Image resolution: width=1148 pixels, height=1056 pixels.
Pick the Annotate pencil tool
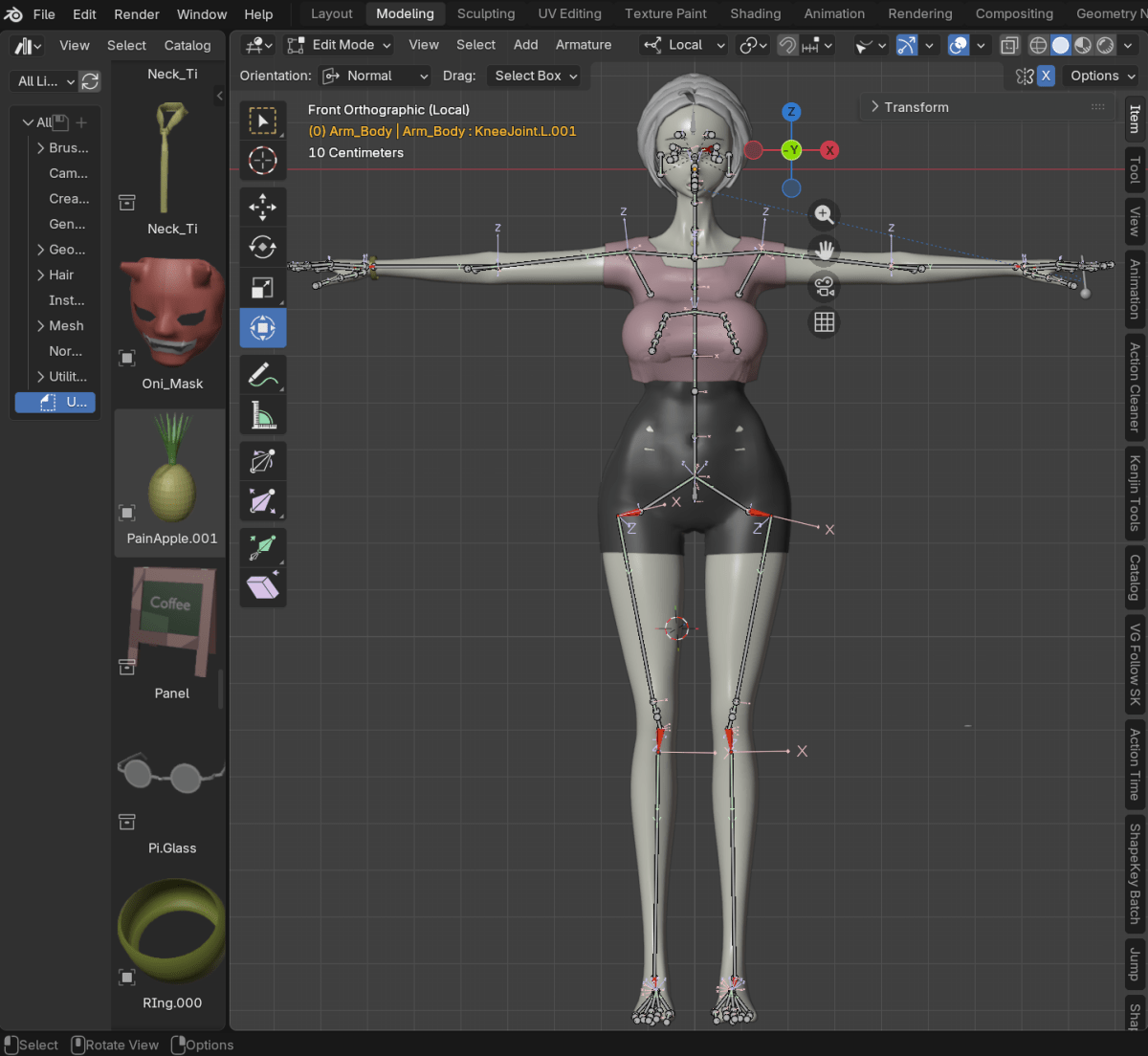262,375
